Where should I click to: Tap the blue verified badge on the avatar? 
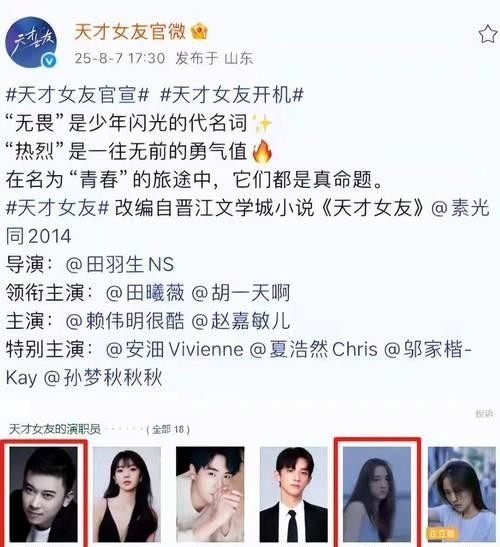click(49, 61)
